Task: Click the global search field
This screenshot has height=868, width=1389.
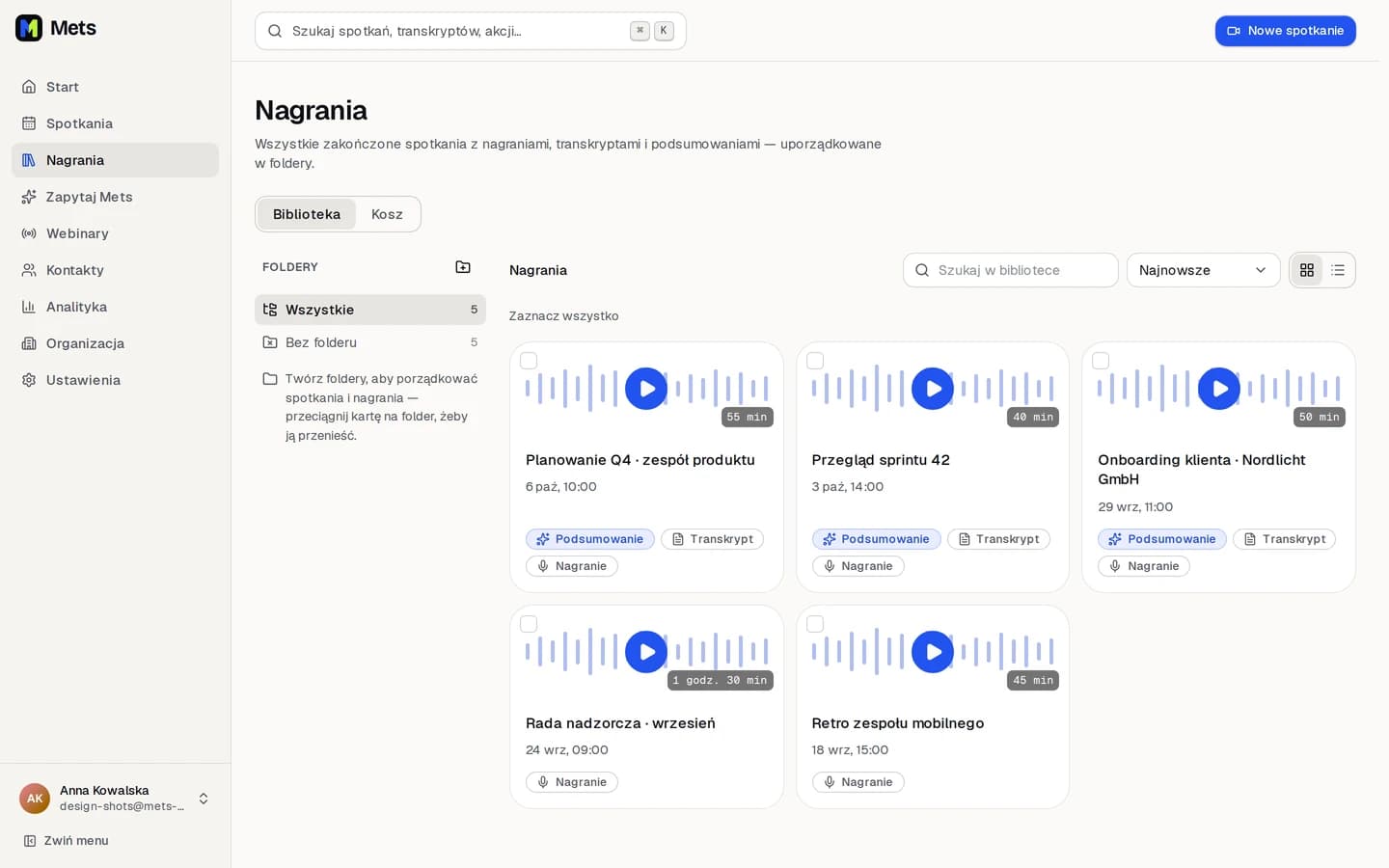Action: [471, 31]
